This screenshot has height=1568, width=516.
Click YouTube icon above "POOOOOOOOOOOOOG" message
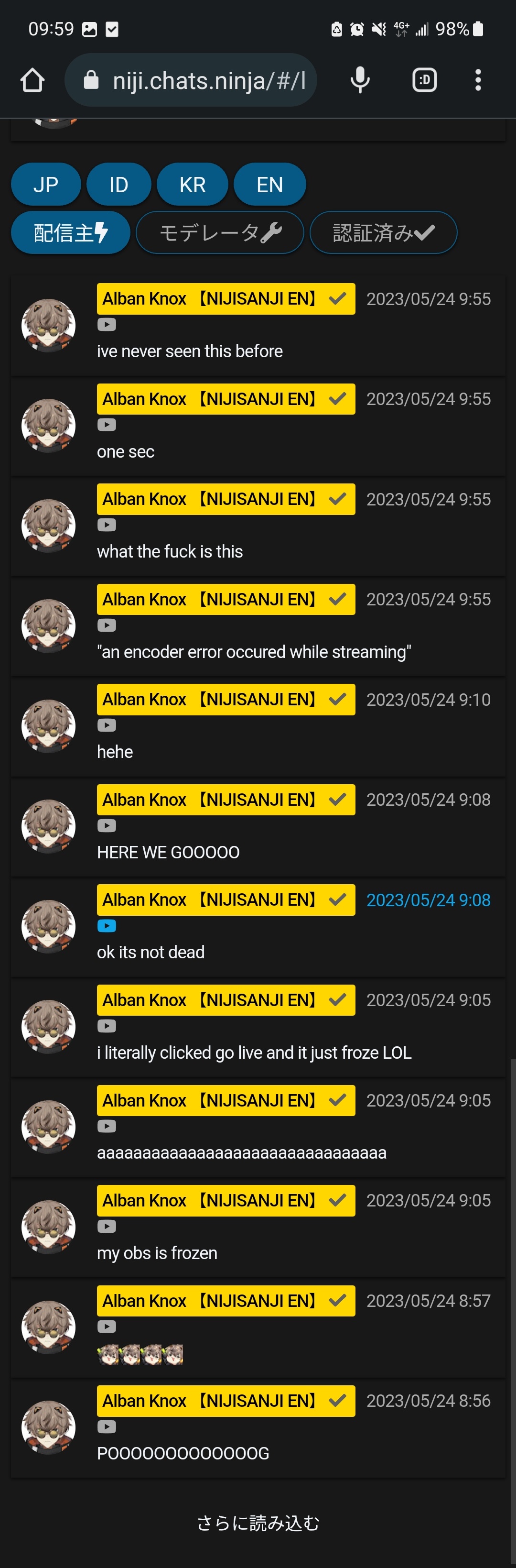point(107,1427)
